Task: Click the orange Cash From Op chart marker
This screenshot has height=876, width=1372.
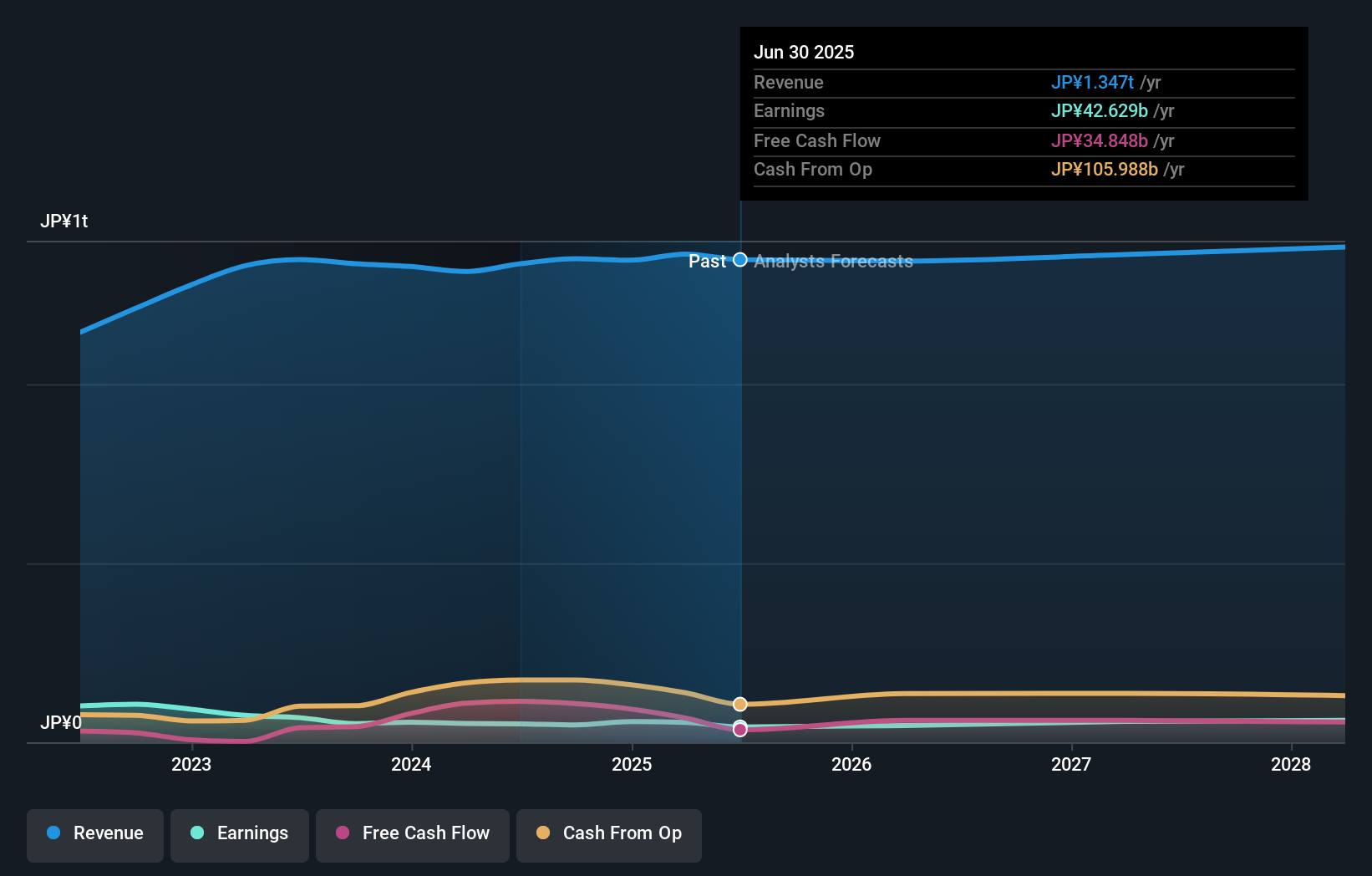Action: click(x=739, y=704)
